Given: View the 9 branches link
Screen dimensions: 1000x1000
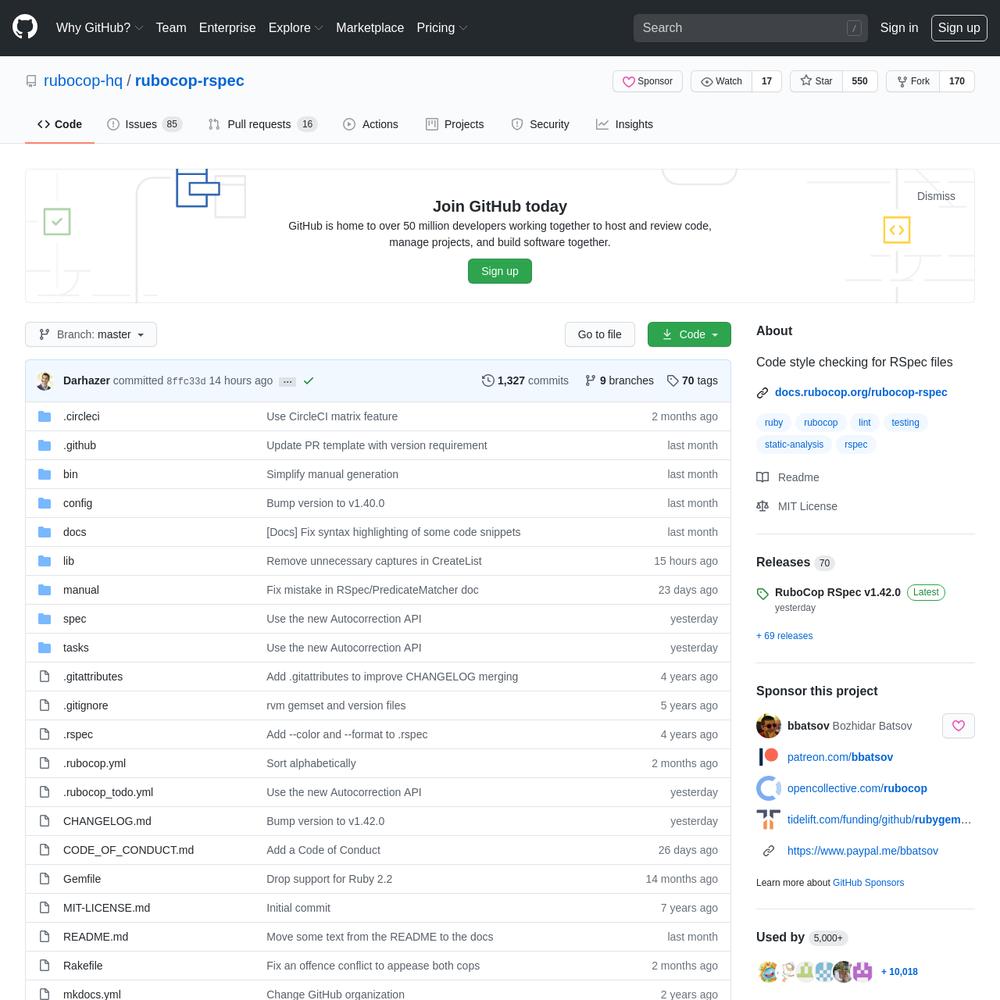Looking at the screenshot, I should (x=619, y=381).
